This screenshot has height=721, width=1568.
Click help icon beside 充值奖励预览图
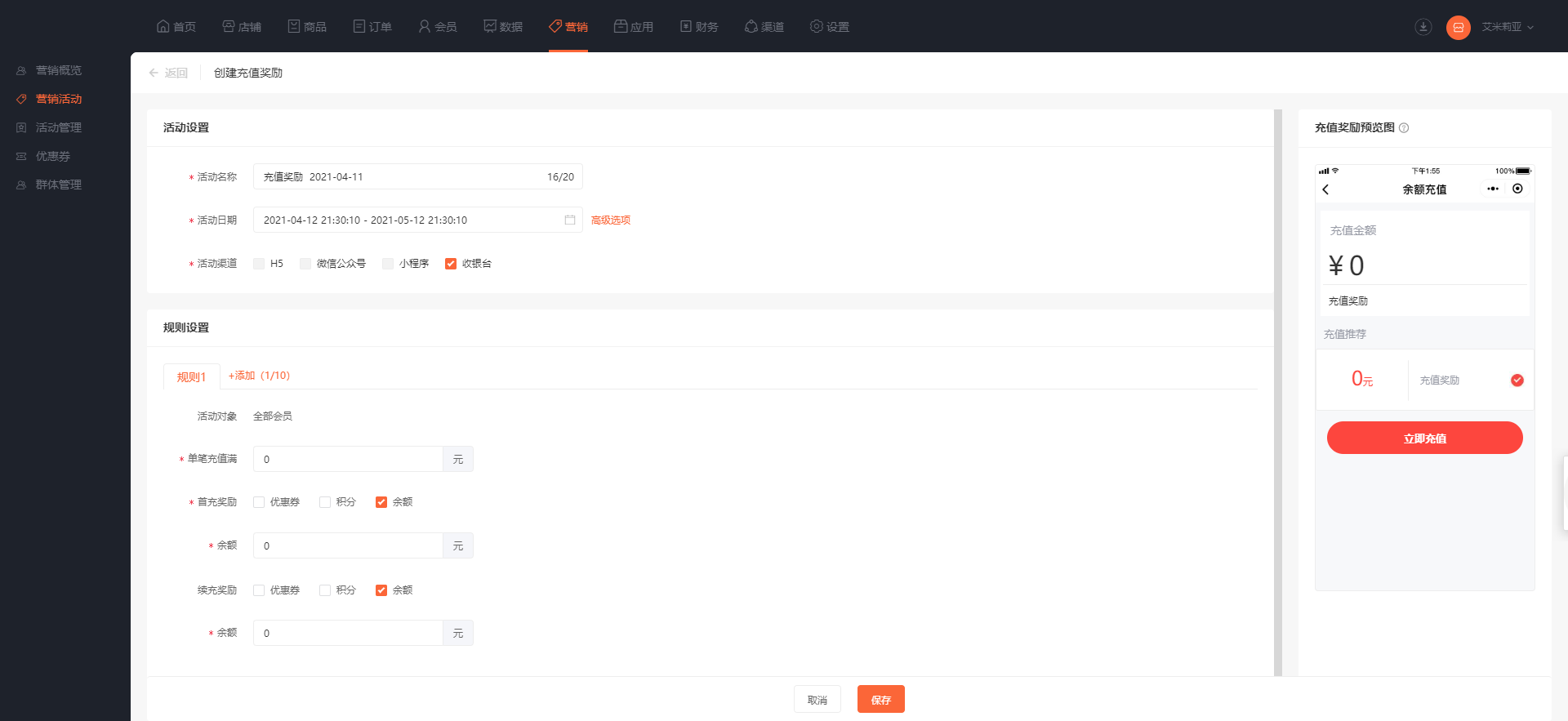(1404, 128)
